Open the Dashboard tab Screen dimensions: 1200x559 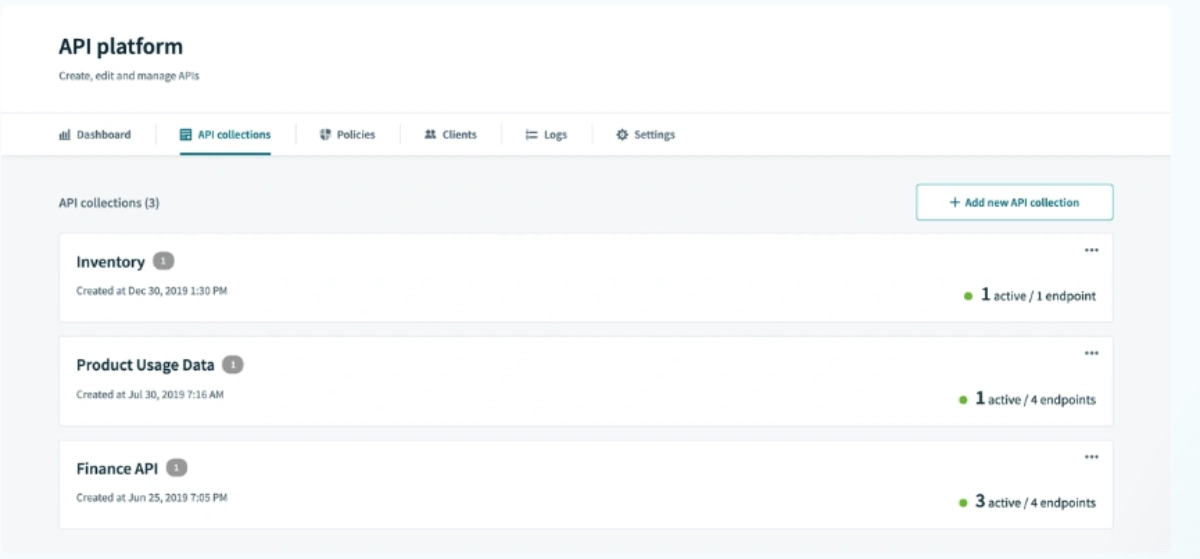95,135
